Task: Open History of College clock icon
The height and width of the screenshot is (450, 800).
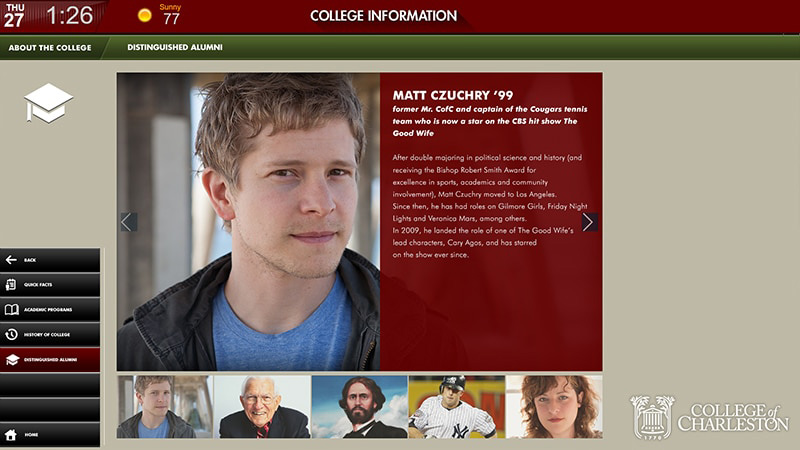Action: 11,334
